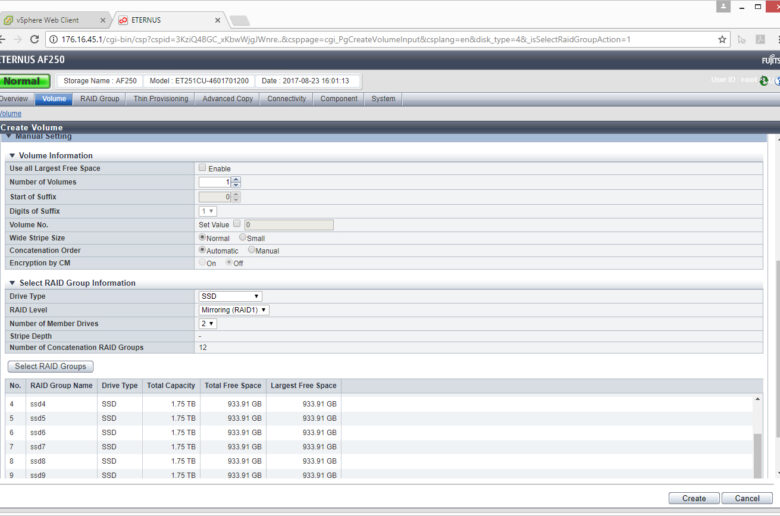
Task: Go to the Connectivity tab
Action: (287, 99)
